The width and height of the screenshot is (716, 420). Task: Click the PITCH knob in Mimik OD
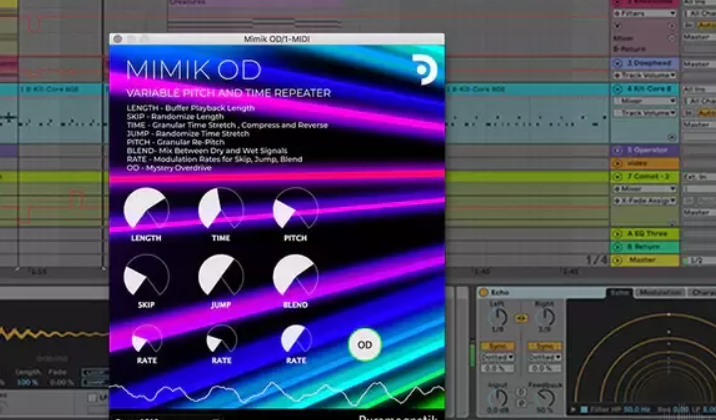(295, 208)
